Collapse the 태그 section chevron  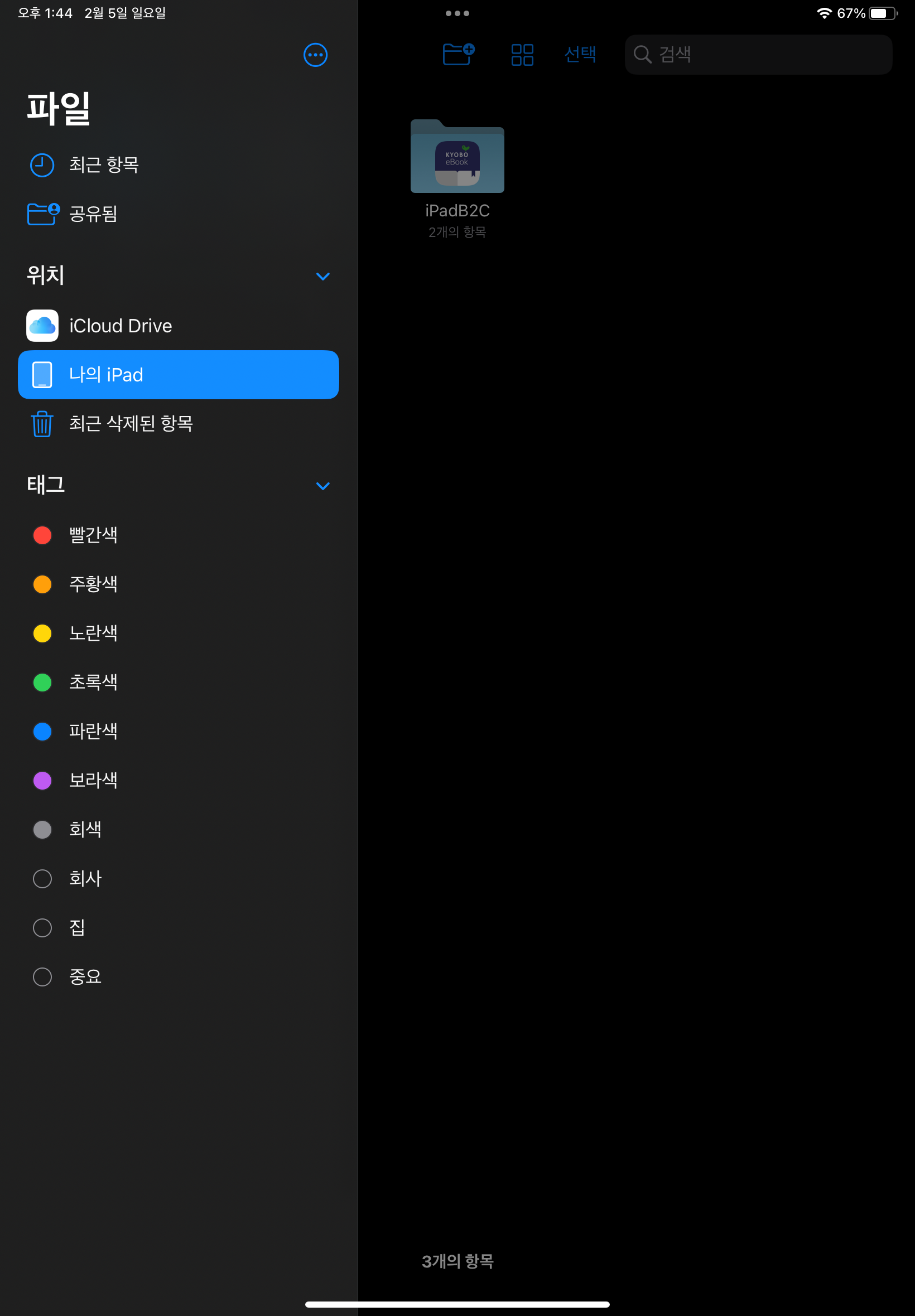click(323, 486)
